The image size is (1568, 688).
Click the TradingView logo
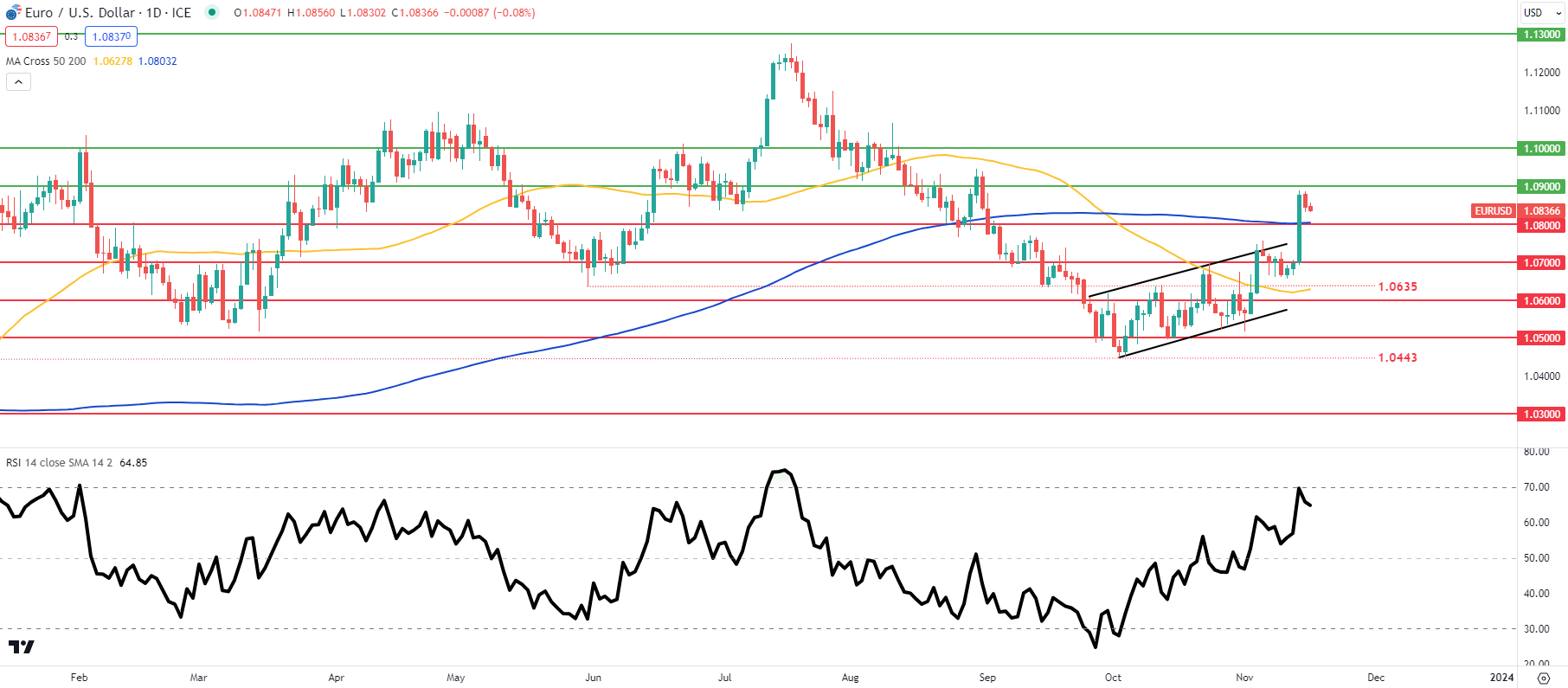click(x=22, y=646)
